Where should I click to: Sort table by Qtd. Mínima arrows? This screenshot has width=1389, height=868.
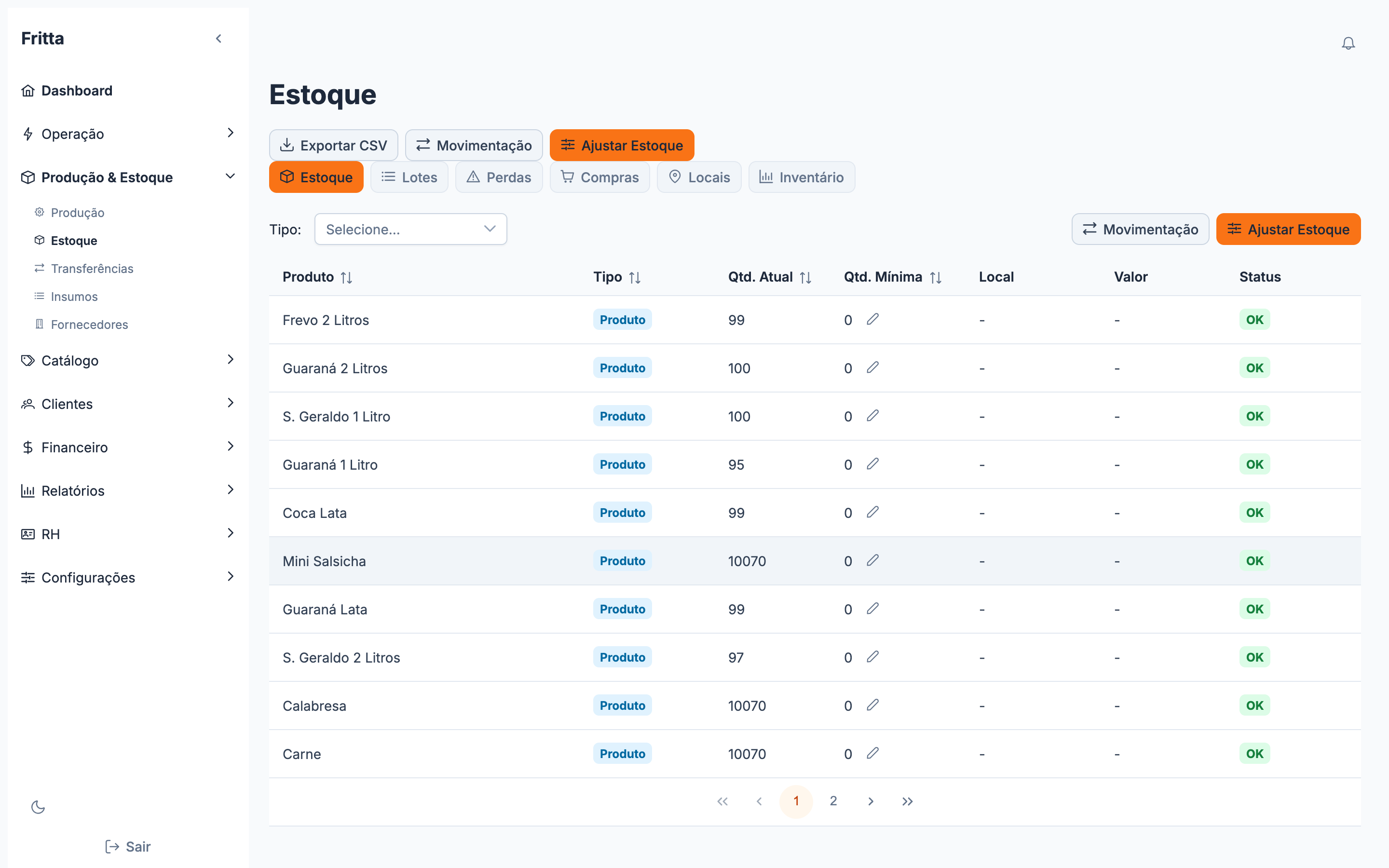tap(936, 278)
